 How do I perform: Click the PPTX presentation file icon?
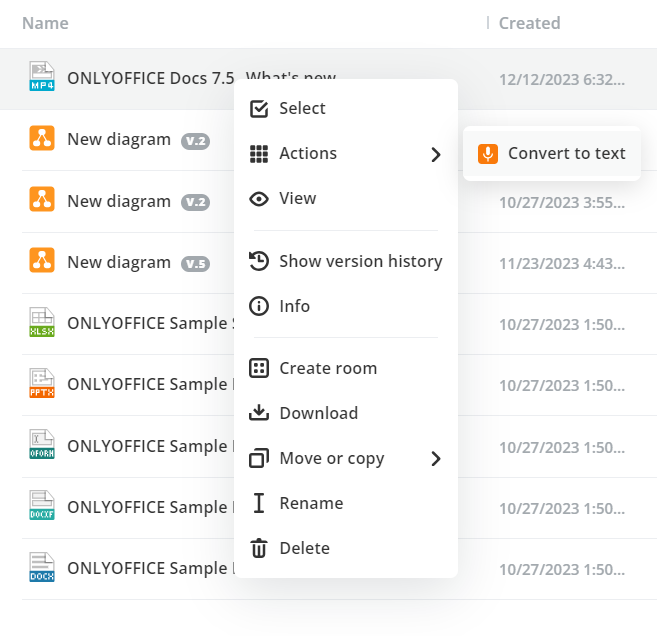[41, 384]
